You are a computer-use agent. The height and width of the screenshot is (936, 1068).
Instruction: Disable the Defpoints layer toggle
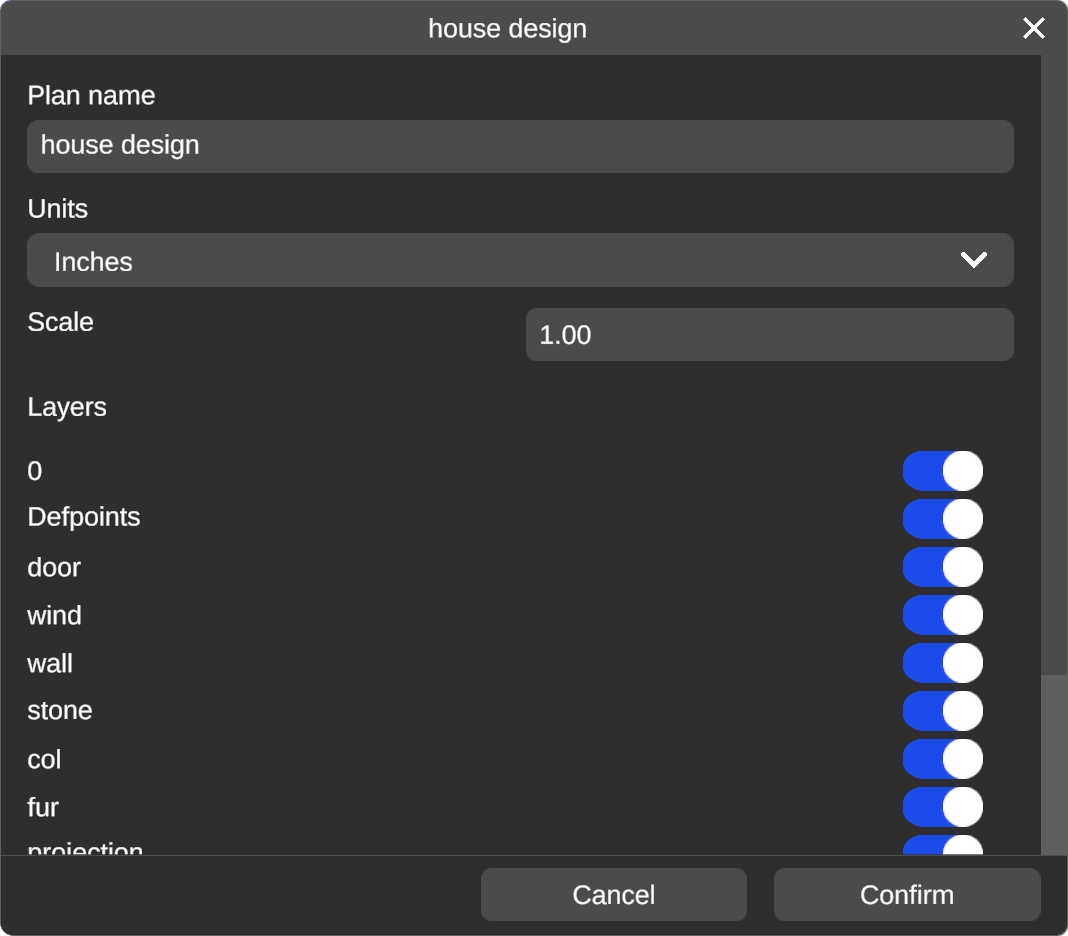942,519
